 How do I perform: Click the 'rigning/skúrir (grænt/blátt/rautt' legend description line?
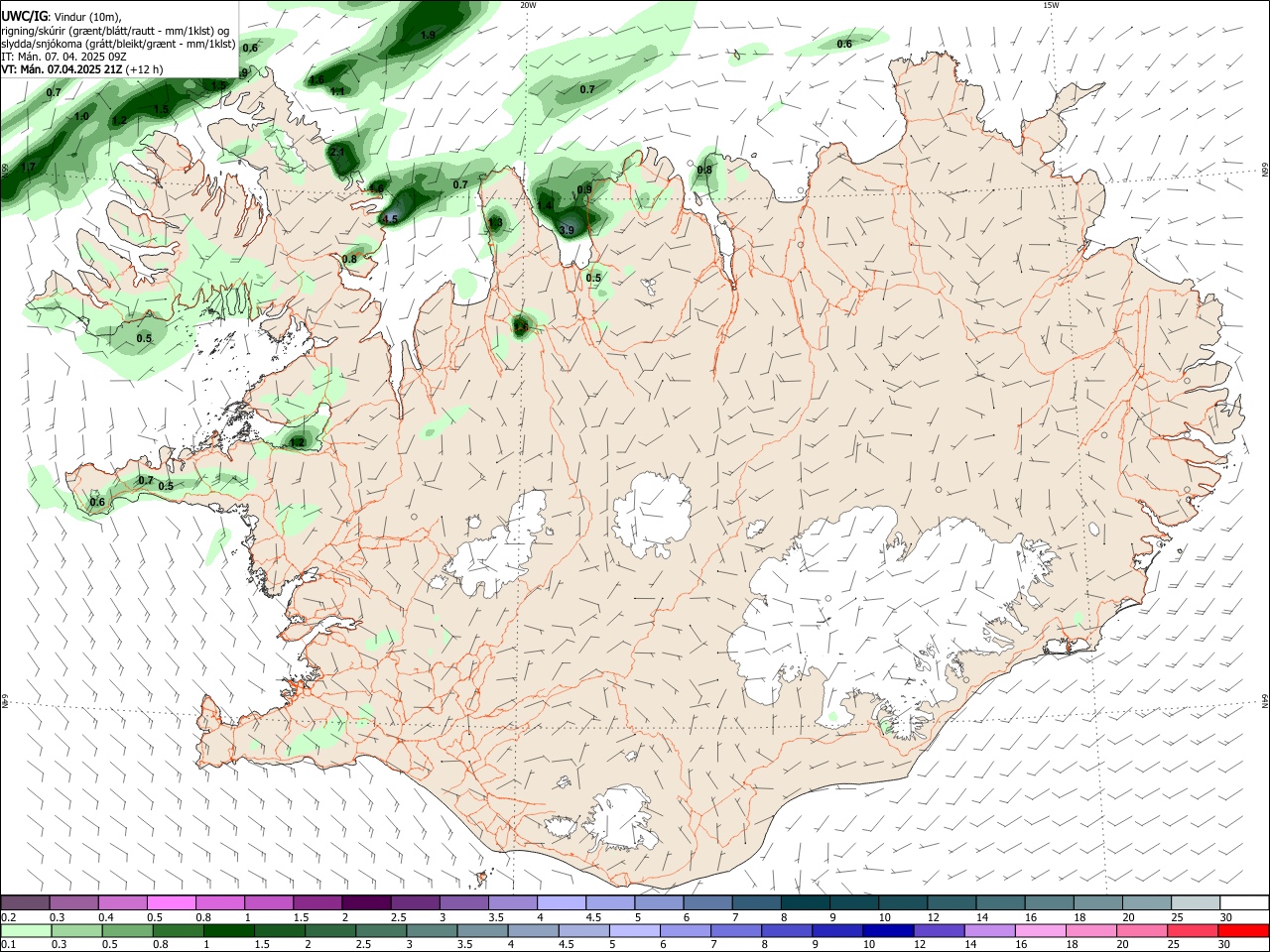(x=115, y=30)
